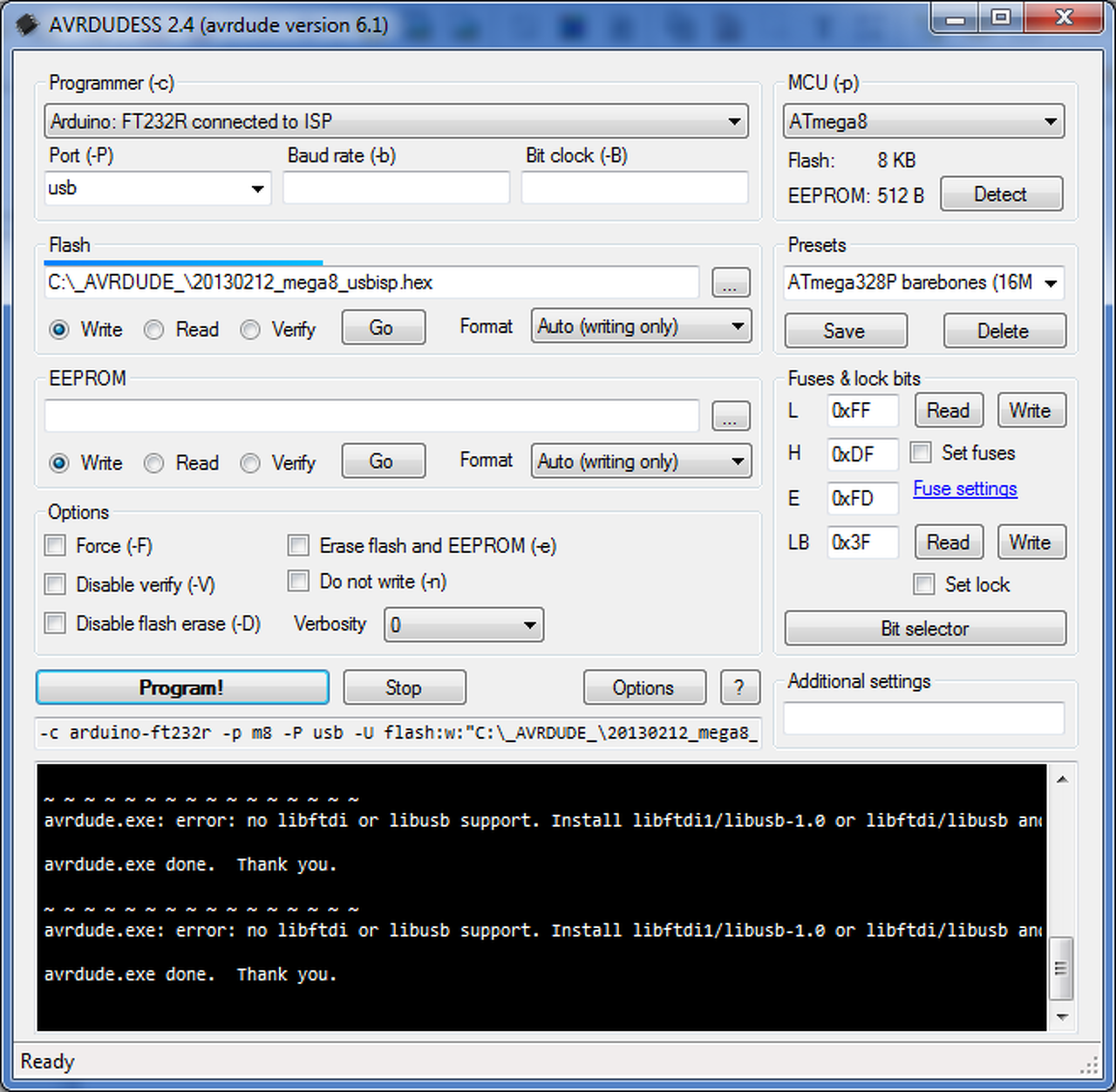Click console scrollbar up arrow
The width and height of the screenshot is (1116, 1092).
tap(1061, 779)
